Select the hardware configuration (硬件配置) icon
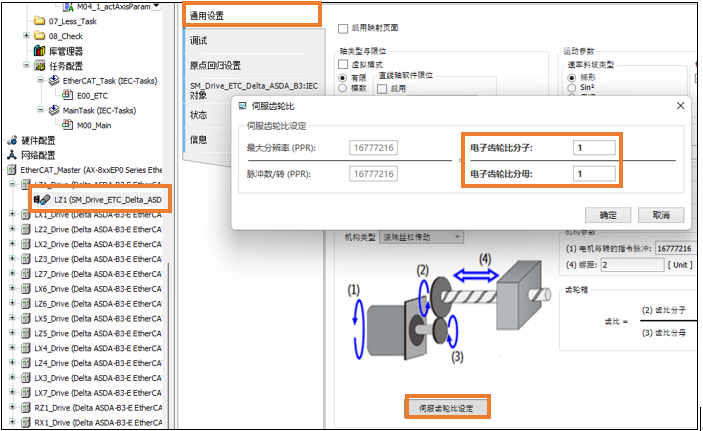The width and height of the screenshot is (703, 431). click(x=12, y=141)
